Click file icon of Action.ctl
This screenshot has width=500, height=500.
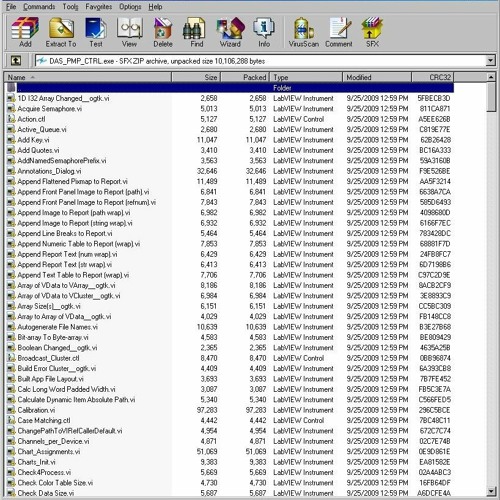pos(11,119)
